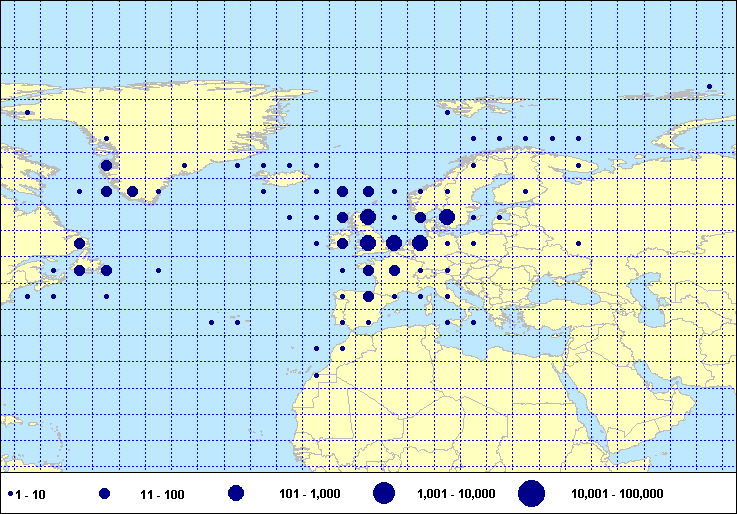Select the 1,001 - 10,000 legend circle
737x514 pixels.
384,493
